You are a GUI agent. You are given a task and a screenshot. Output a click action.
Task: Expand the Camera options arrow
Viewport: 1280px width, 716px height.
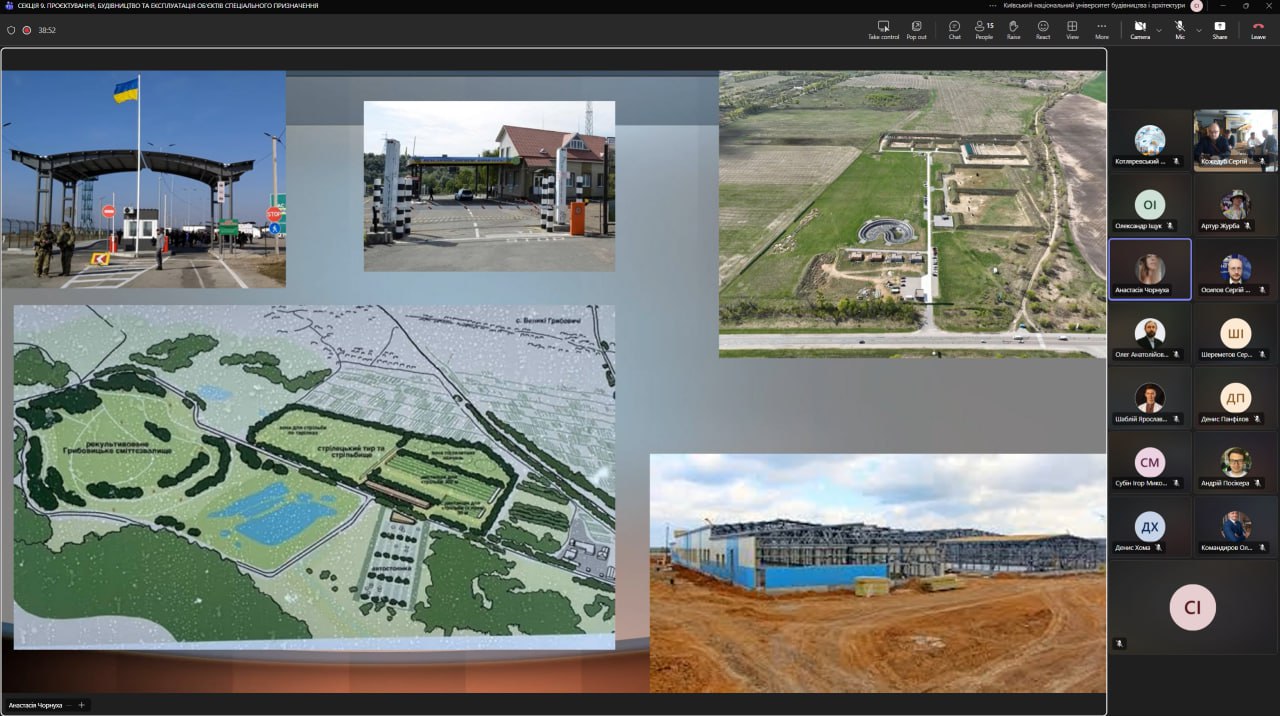click(x=1159, y=30)
